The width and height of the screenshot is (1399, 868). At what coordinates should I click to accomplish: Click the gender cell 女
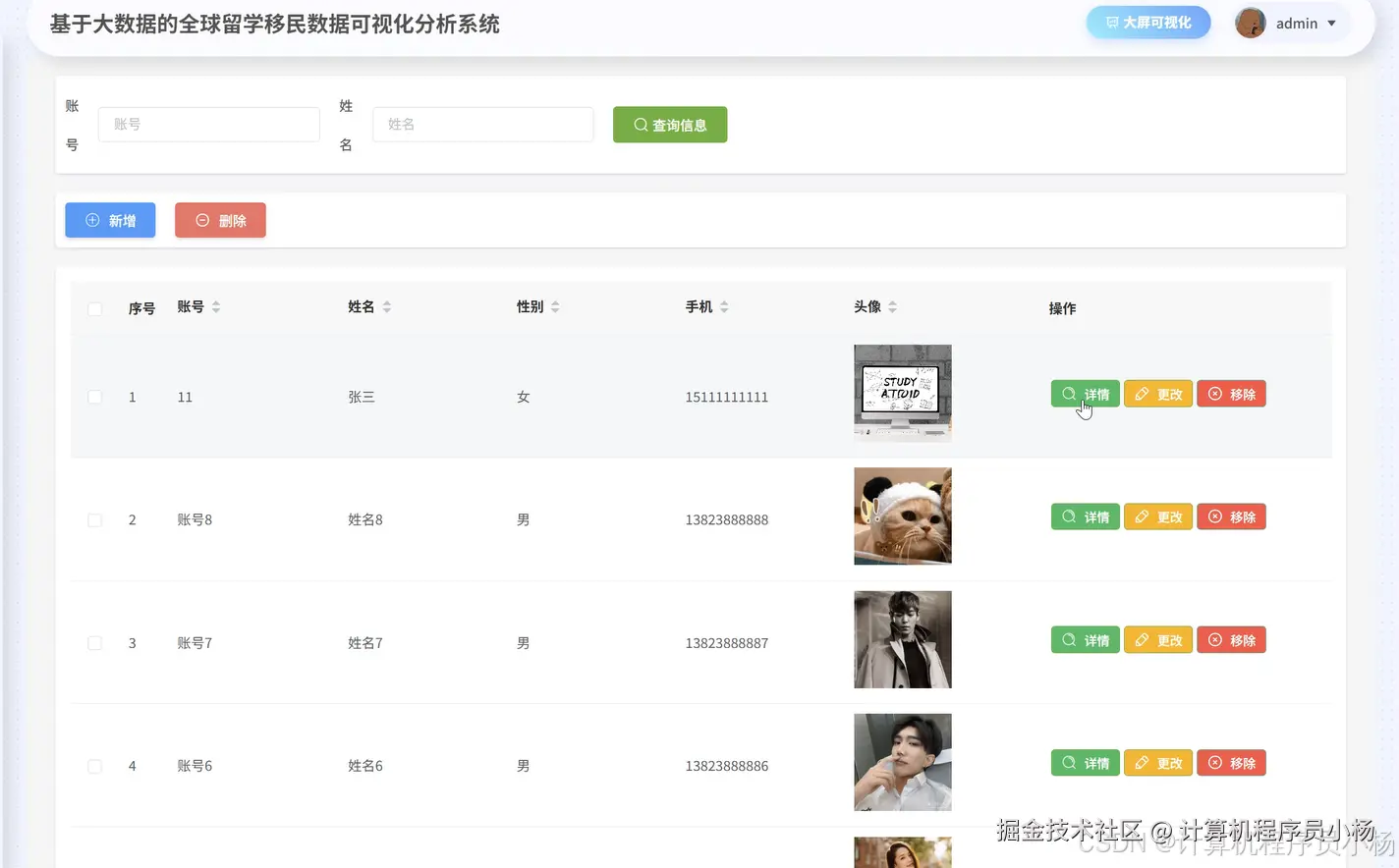[524, 397]
